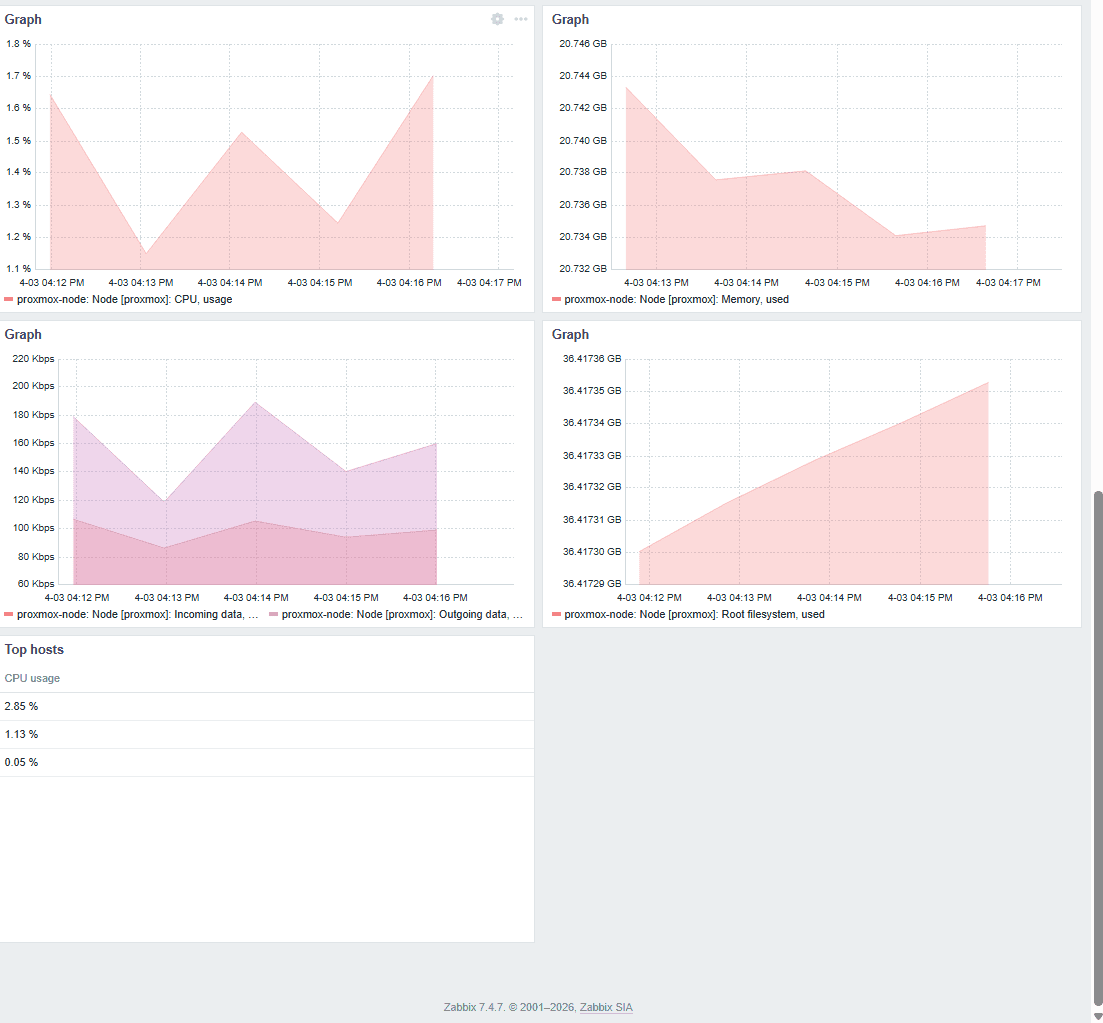Viewport: 1103px width, 1023px height.
Task: Click the 60 Kbps axis label on network graph
Action: [x=36, y=584]
